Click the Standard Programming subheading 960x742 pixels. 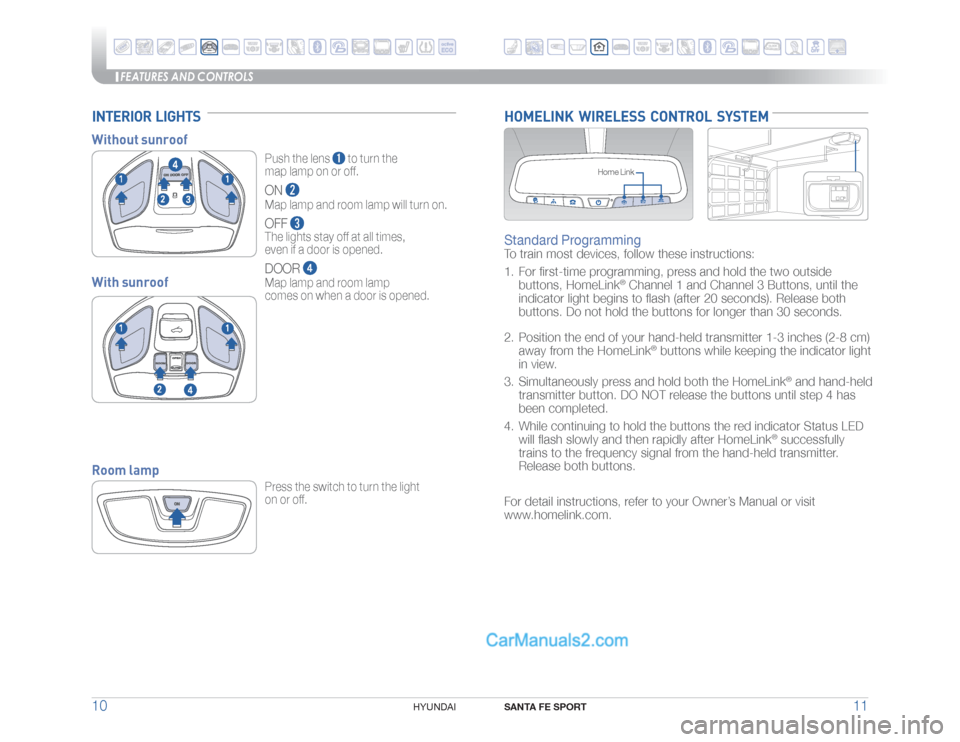click(572, 240)
